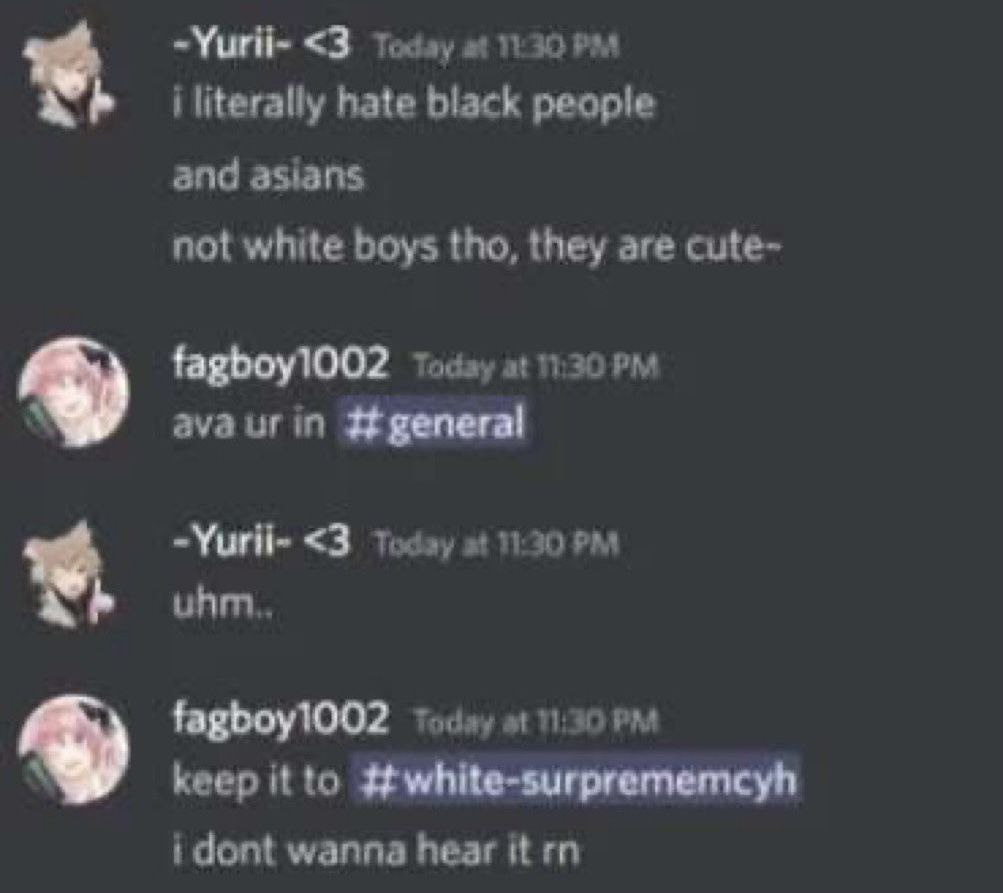The height and width of the screenshot is (893, 1003).
Task: Open the #general channel mention
Action: tap(434, 423)
